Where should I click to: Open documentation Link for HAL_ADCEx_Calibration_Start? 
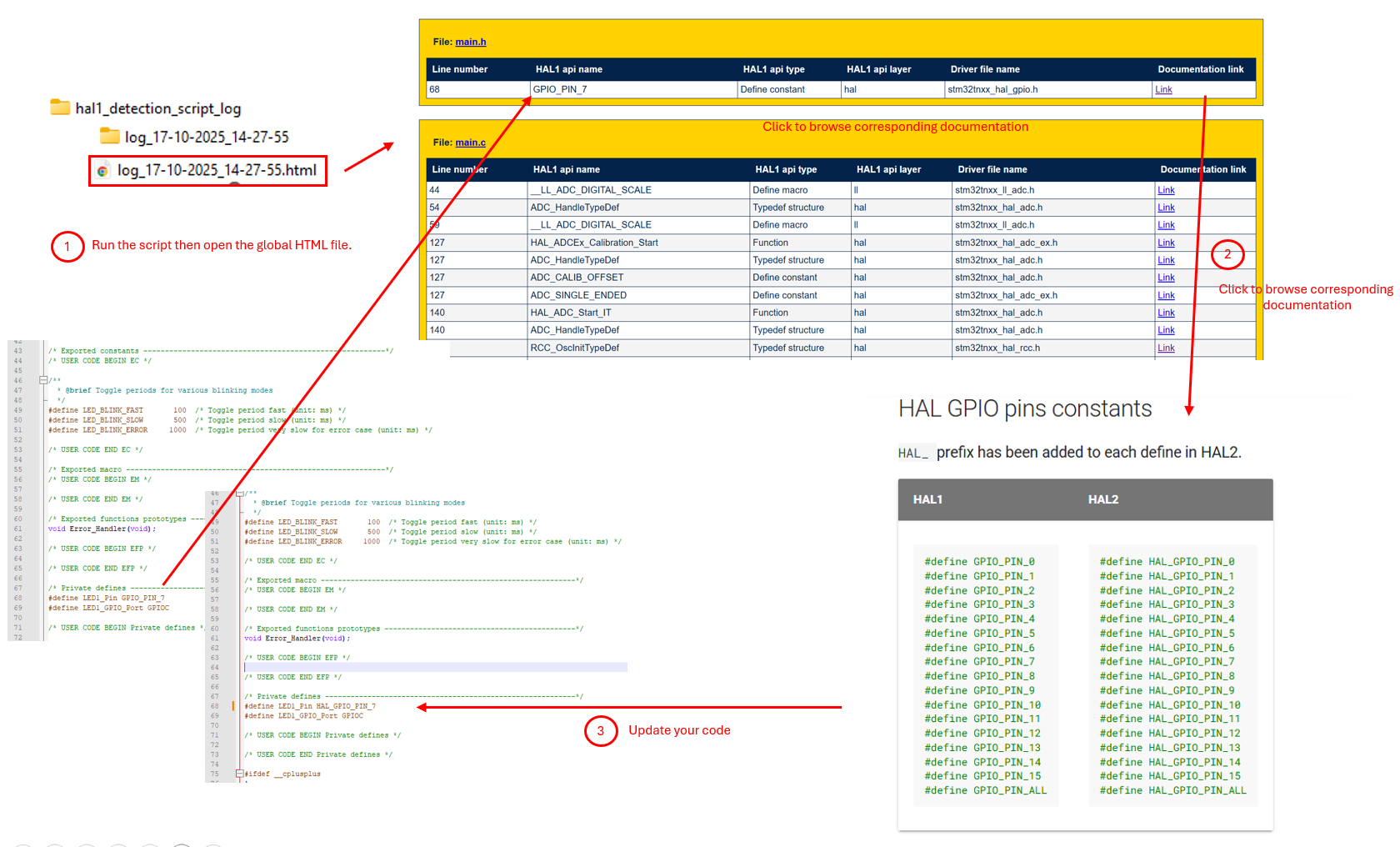(x=1166, y=243)
